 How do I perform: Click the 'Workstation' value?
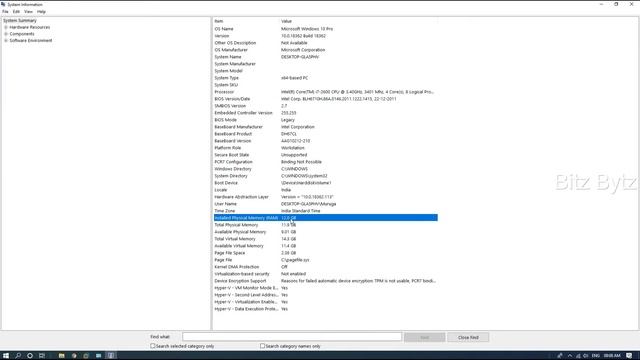[293, 148]
